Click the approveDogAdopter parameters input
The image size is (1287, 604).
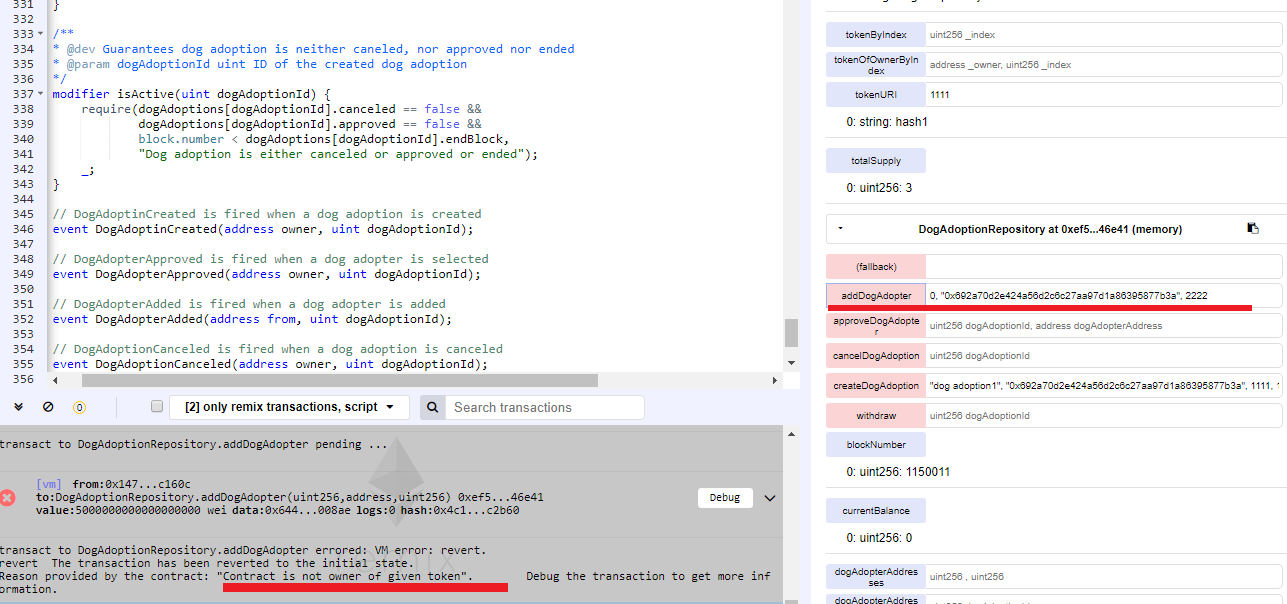(1104, 326)
